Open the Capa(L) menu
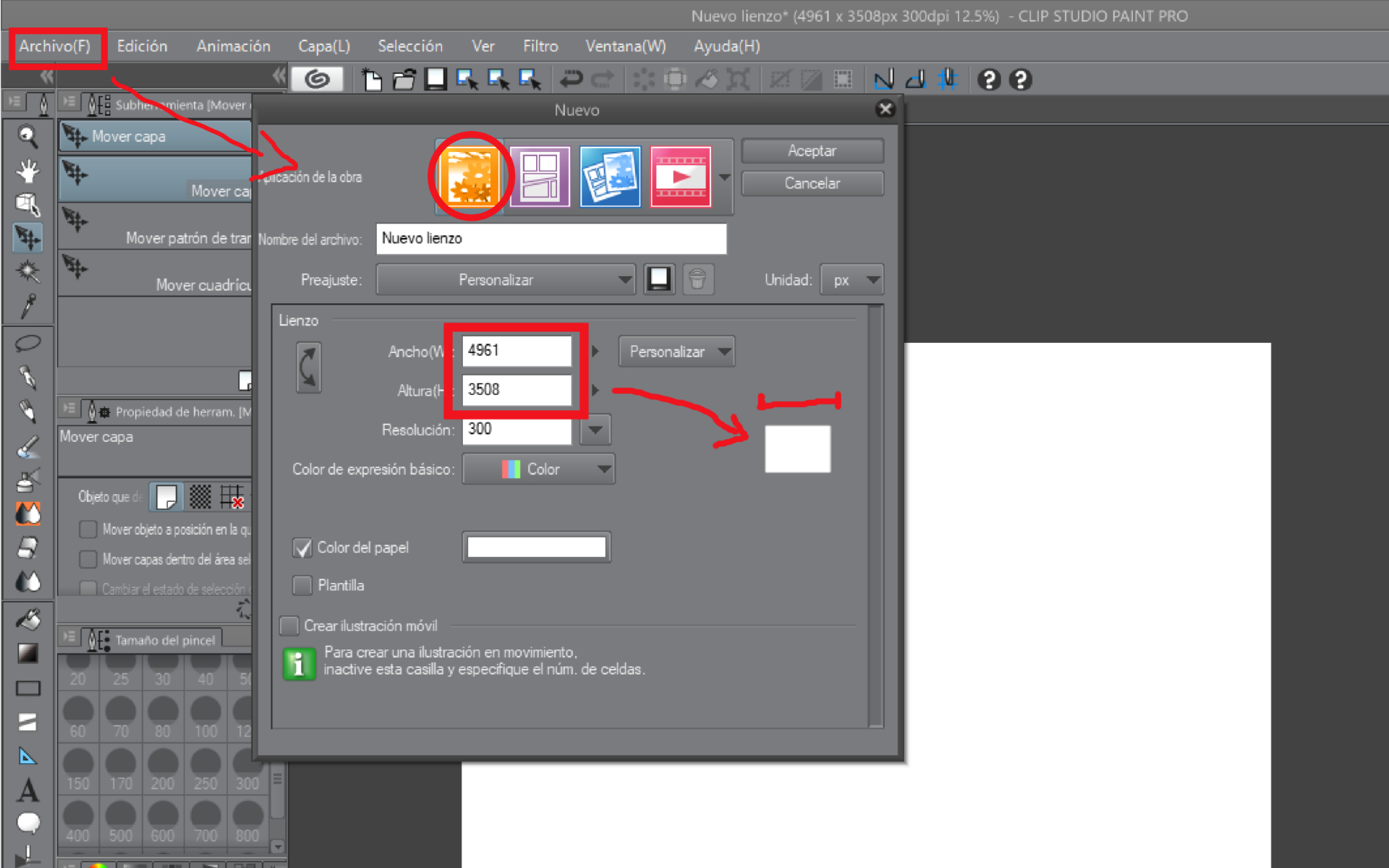The height and width of the screenshot is (868, 1389). (324, 46)
